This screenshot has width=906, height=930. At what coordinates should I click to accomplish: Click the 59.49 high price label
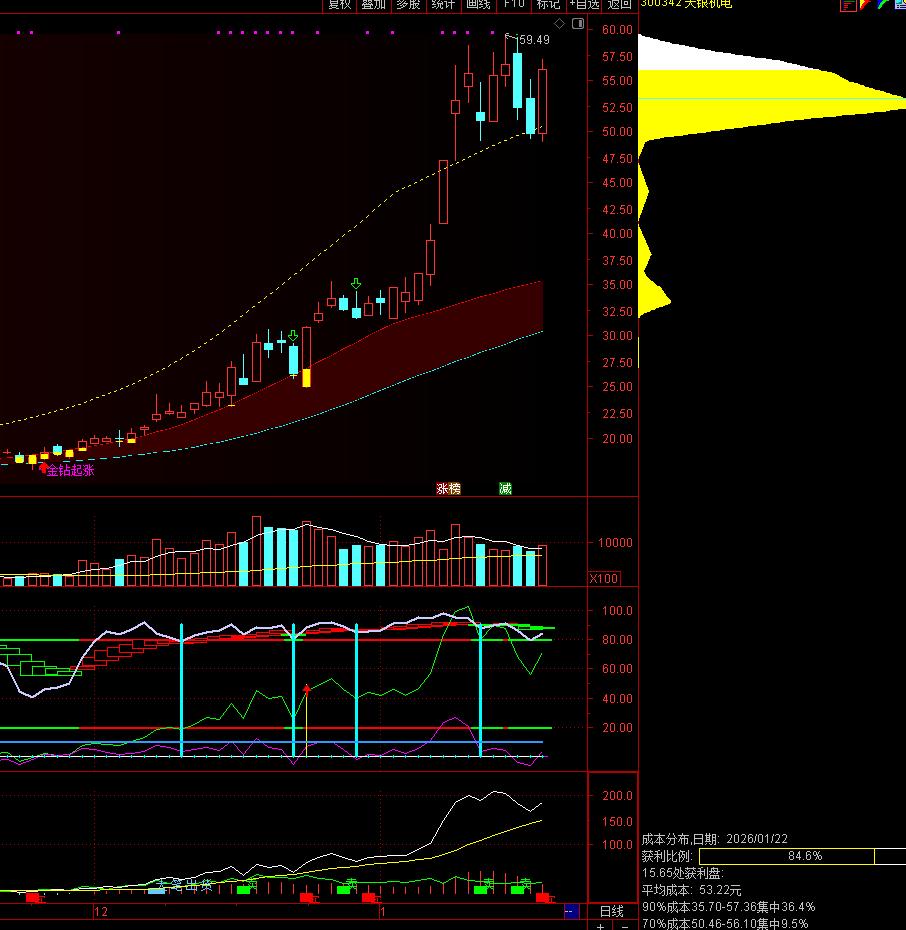click(x=534, y=40)
